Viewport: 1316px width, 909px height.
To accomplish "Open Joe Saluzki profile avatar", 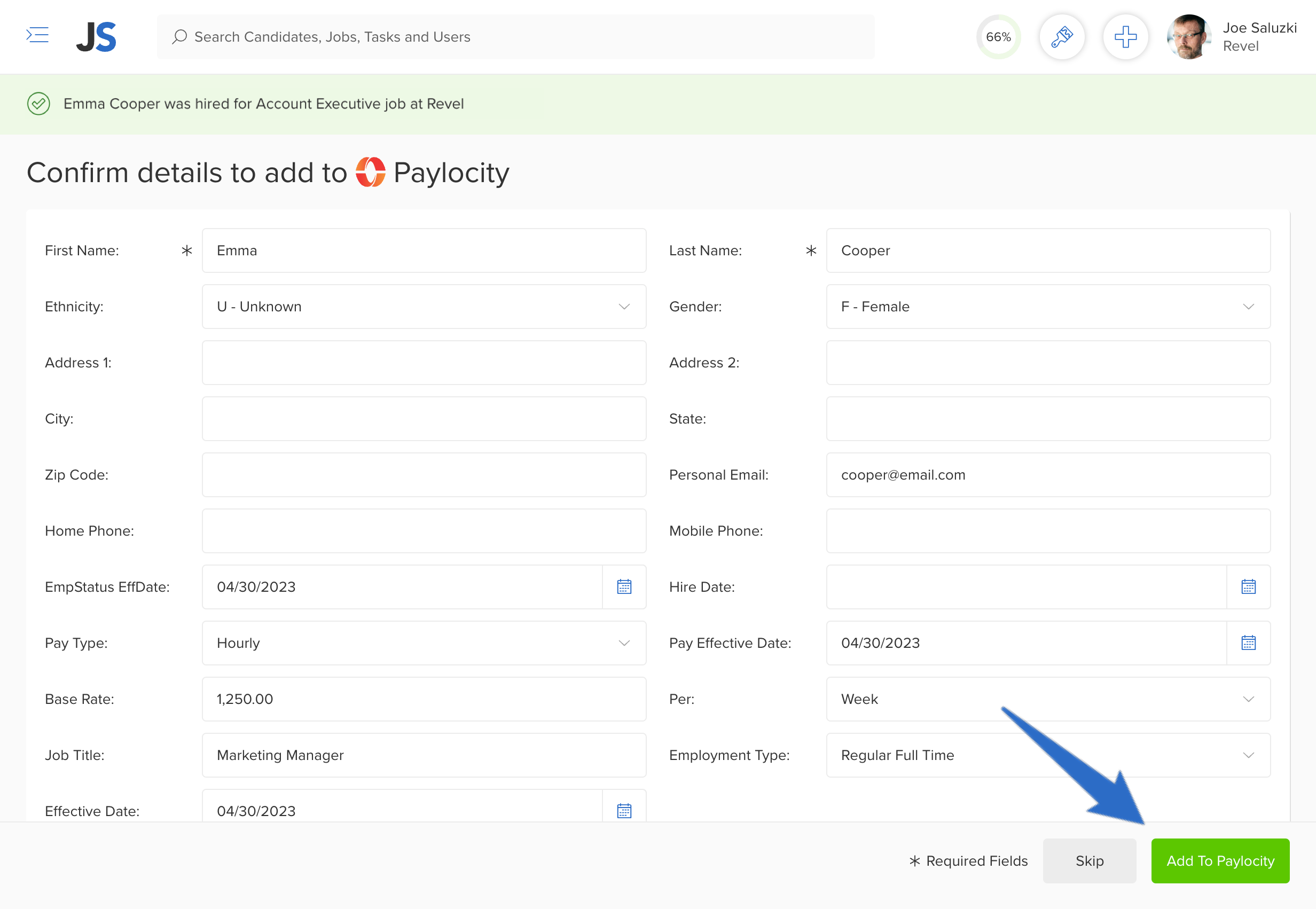I will [x=1189, y=37].
